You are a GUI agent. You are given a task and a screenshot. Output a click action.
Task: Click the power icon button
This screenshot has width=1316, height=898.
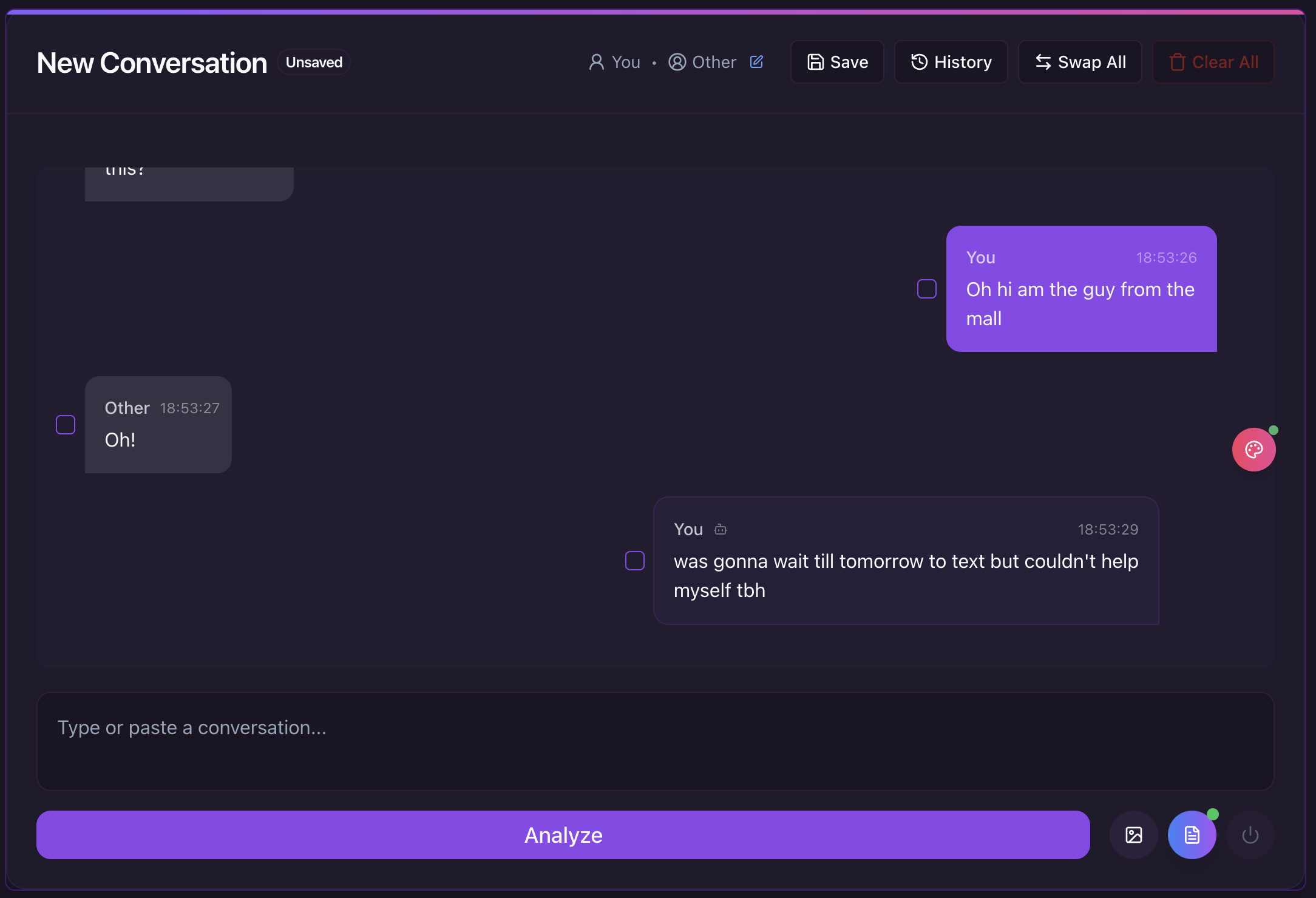1250,835
